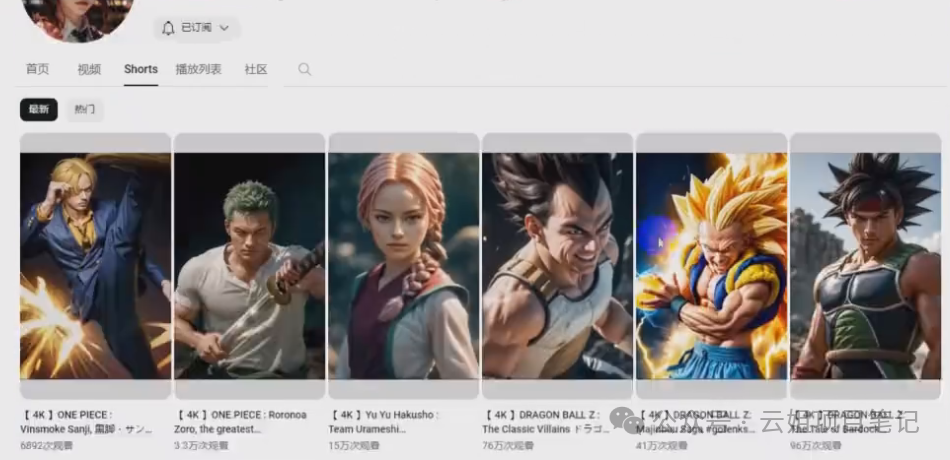Click the Tale of Bardock title
The image size is (950, 460).
847,422
